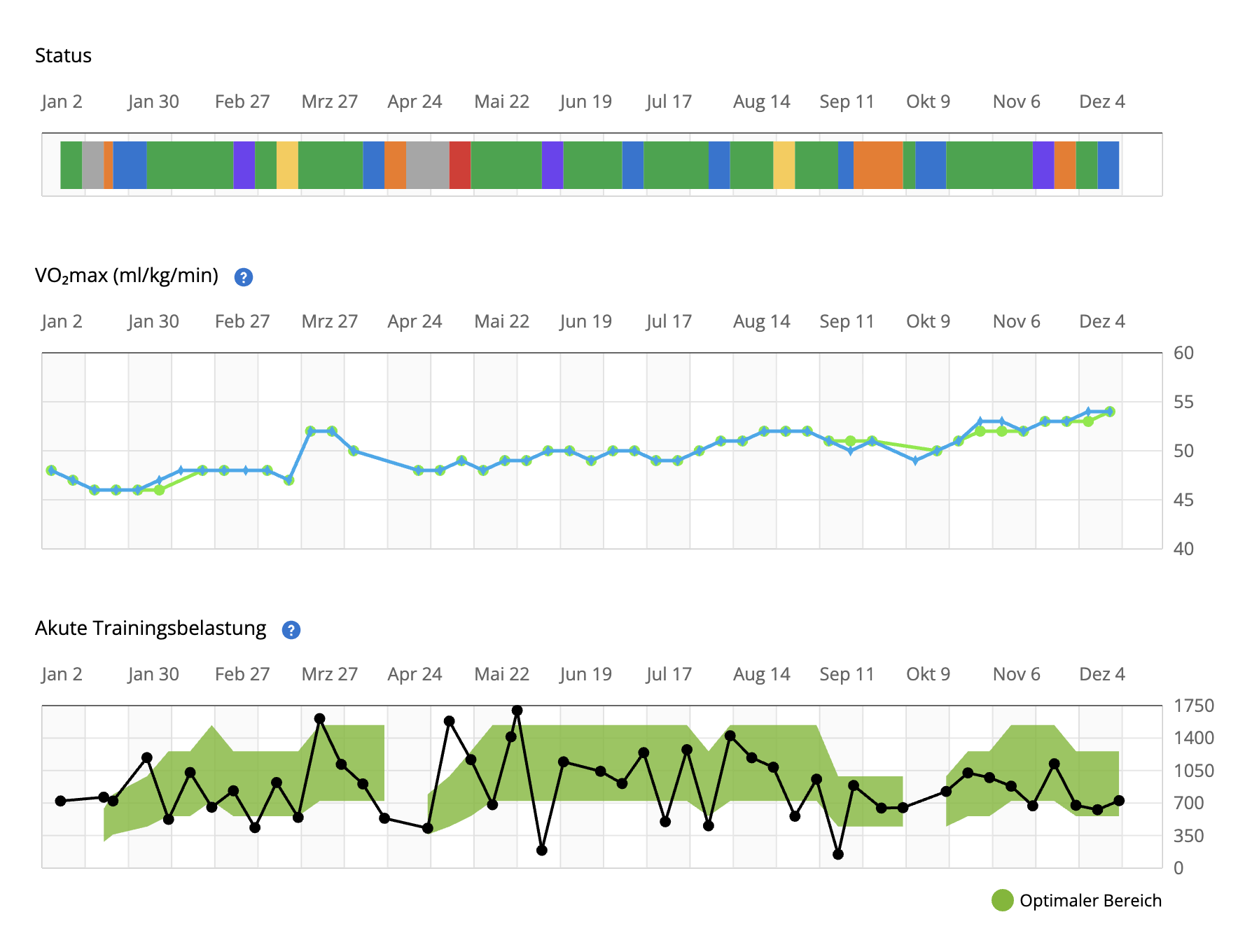
Task: Select the first yellow Status segment
Action: click(287, 165)
